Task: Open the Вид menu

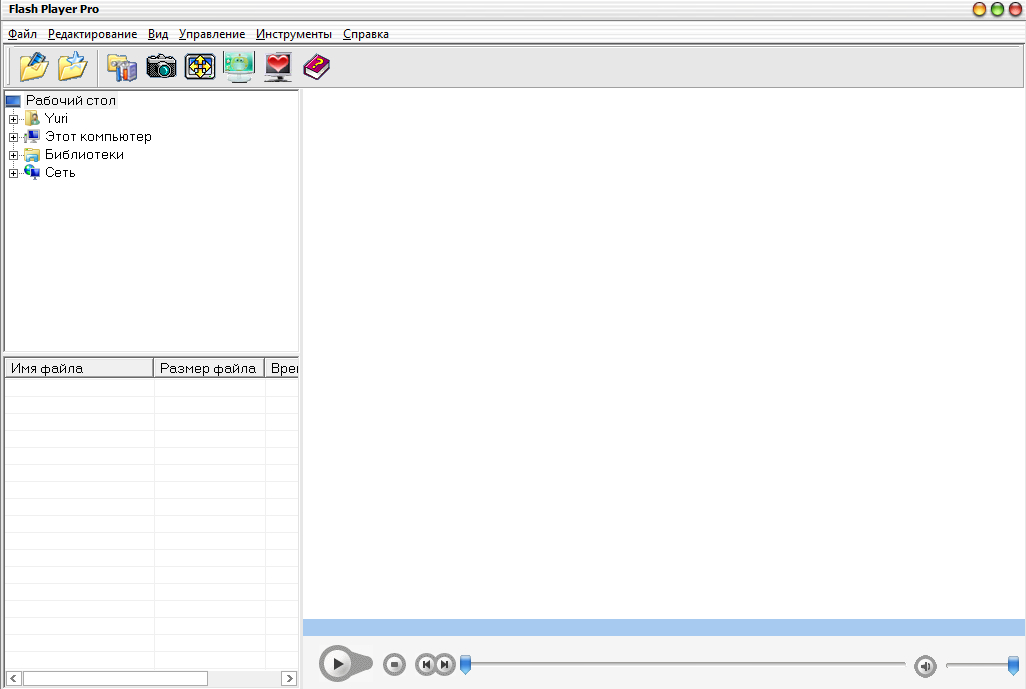Action: 158,34
